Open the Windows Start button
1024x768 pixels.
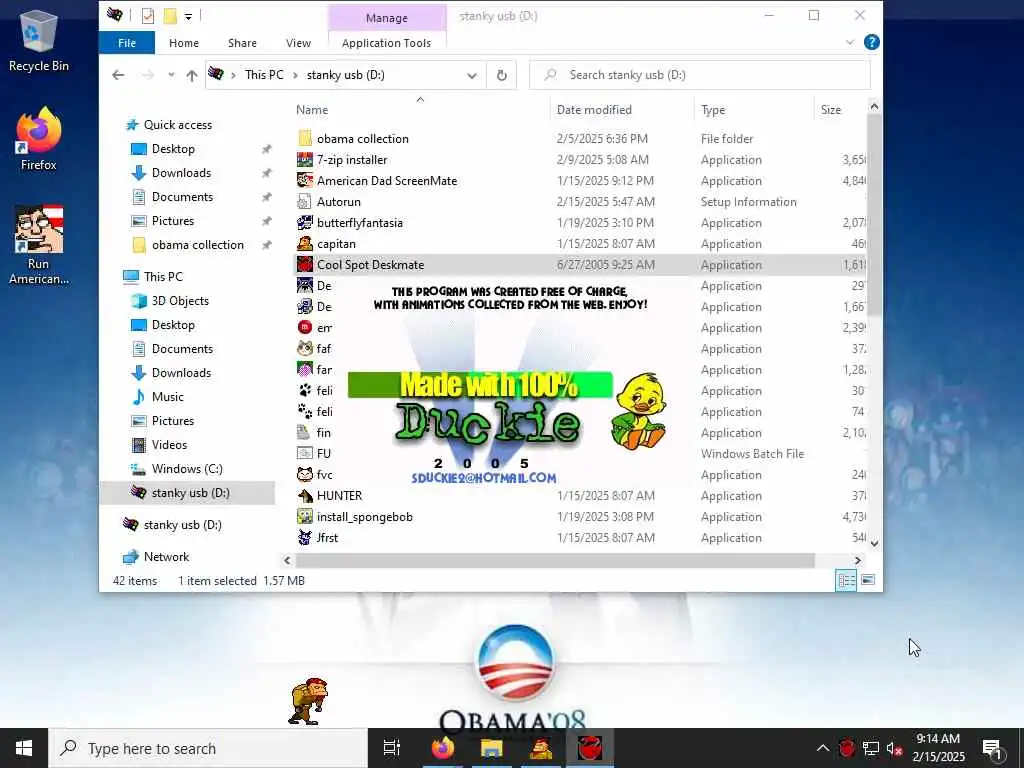[x=24, y=748]
